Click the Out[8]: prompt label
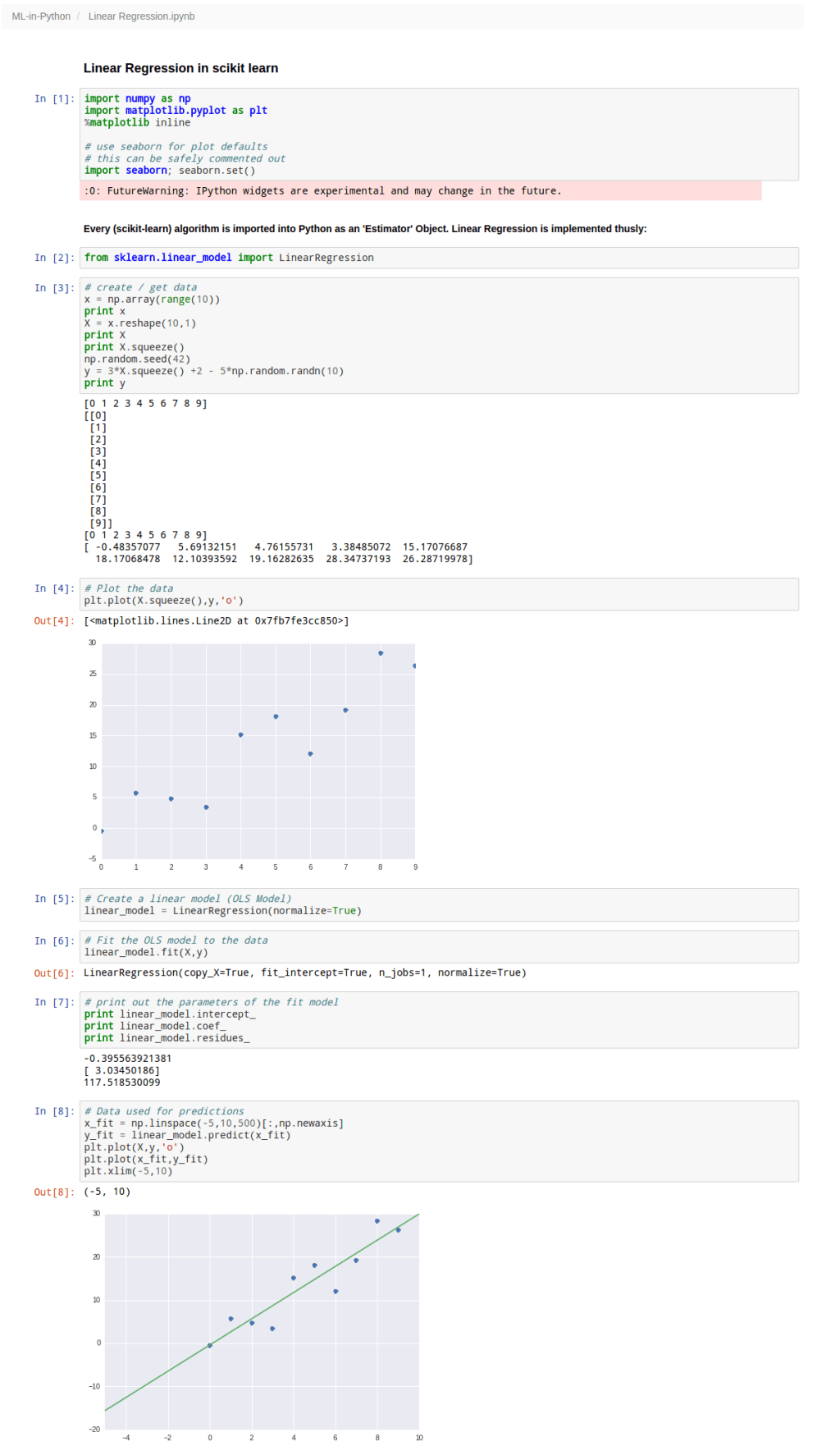 pyautogui.click(x=54, y=1192)
